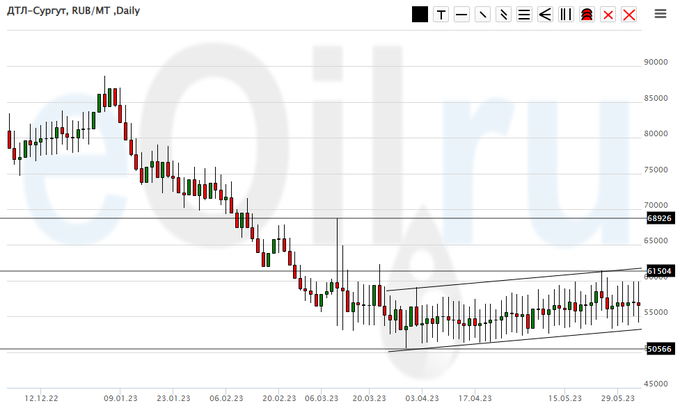Click the 29.05.23 date axis label
This screenshot has width=680, height=408.
[617, 395]
